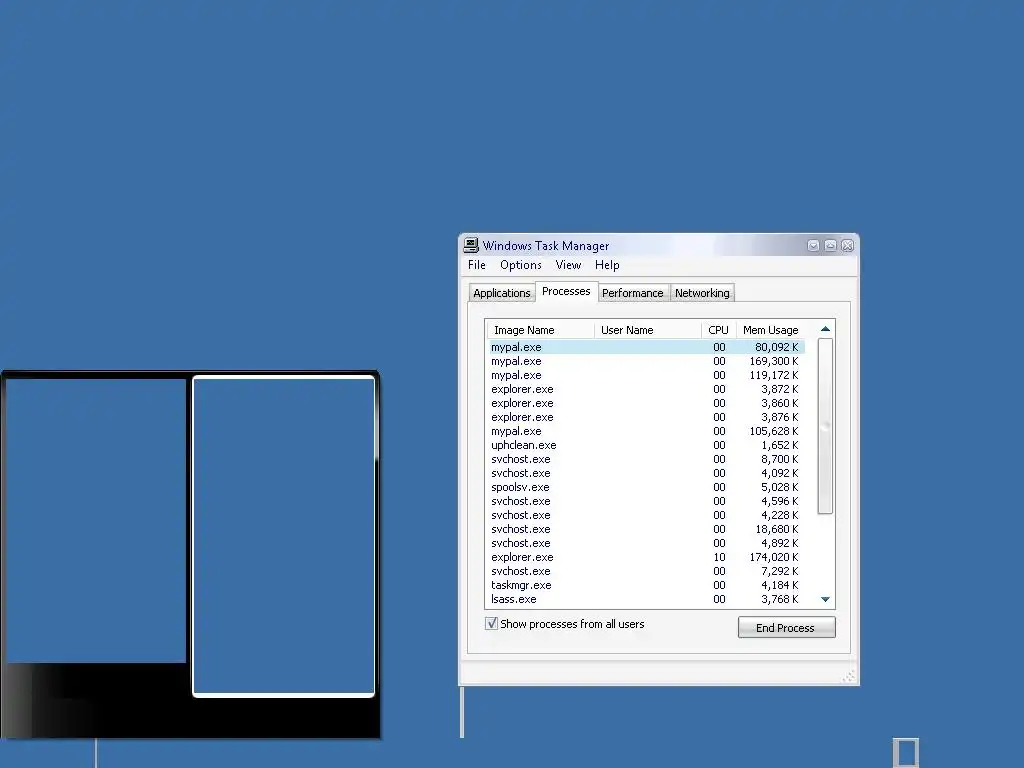Screen dimensions: 1024x768
Task: Switch to the Performance tab
Action: pos(632,293)
